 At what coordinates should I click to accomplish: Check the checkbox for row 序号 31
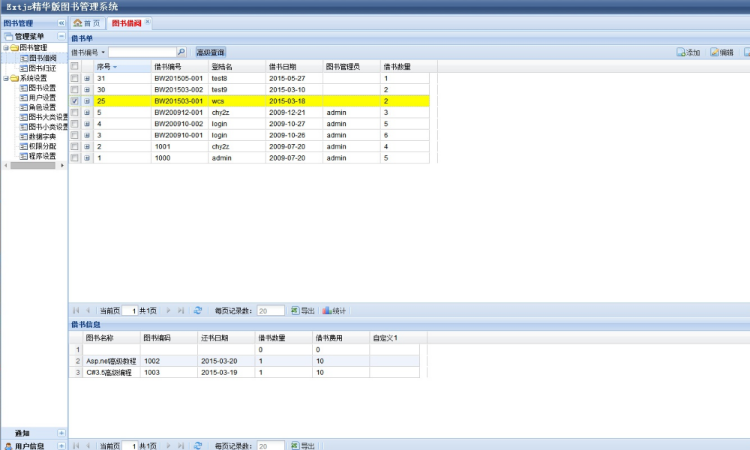click(75, 78)
